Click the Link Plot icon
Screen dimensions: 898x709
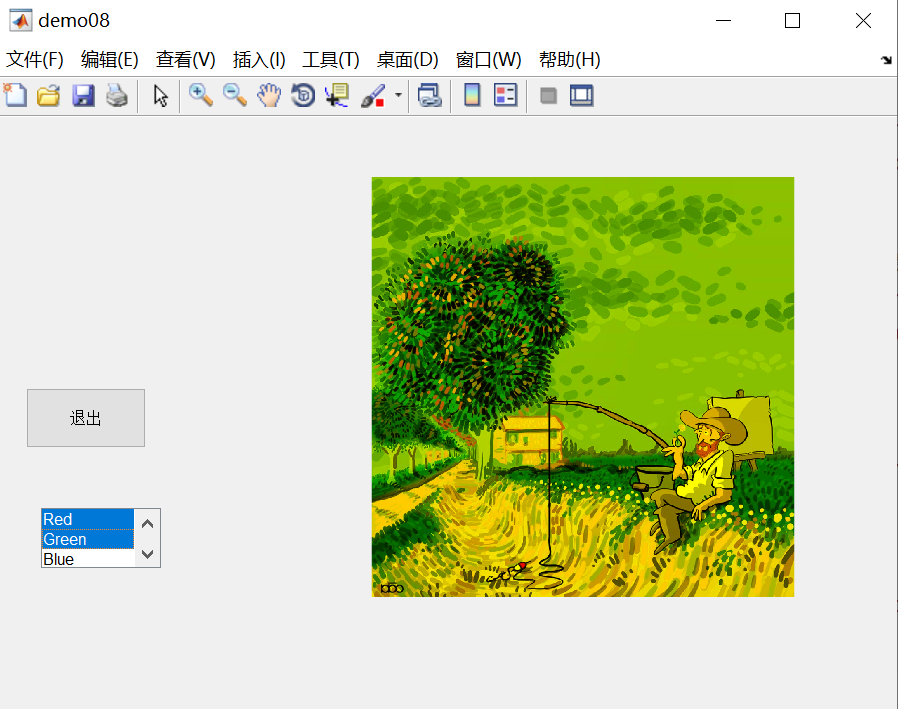430,95
